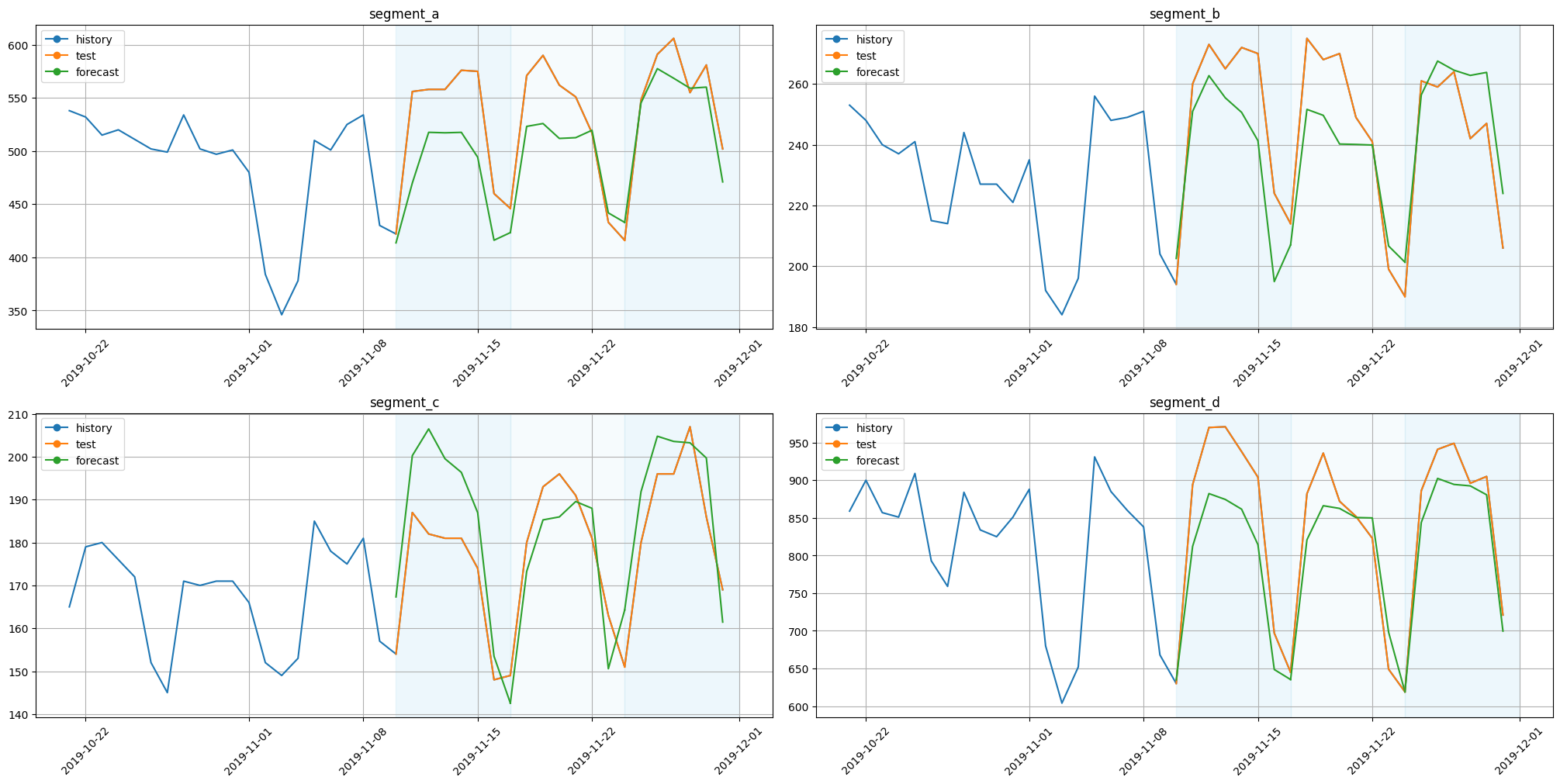Click orange test line marker in segment_b legend
The height and width of the screenshot is (784, 1560).
pos(837,56)
